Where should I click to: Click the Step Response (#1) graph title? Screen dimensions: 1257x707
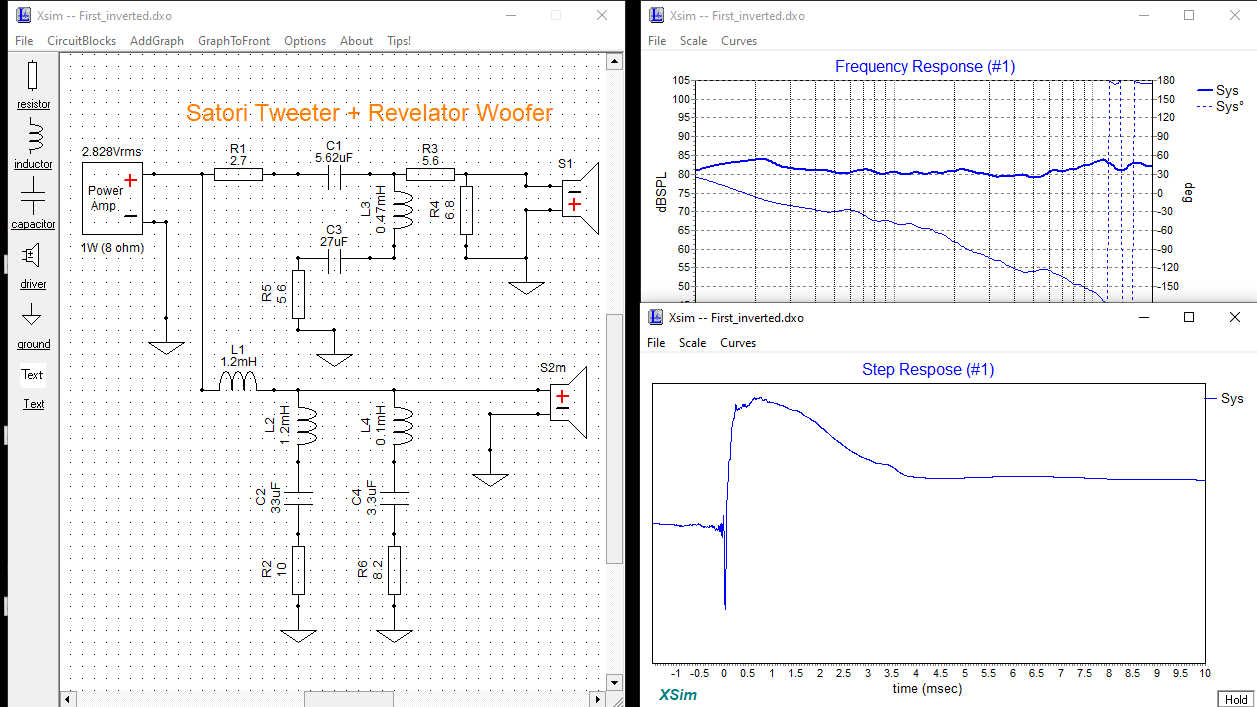click(928, 370)
